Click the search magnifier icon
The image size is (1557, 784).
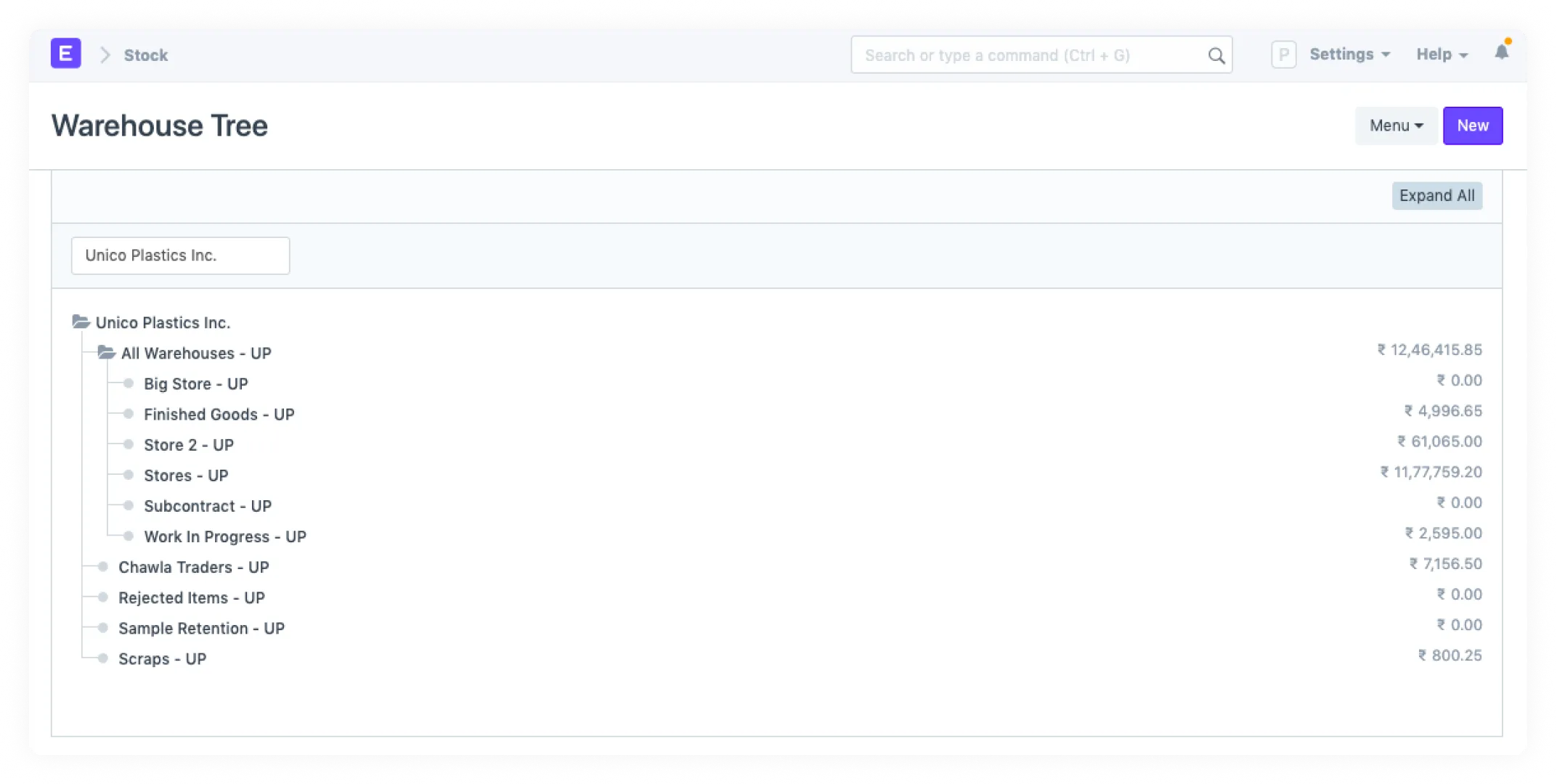click(x=1216, y=56)
